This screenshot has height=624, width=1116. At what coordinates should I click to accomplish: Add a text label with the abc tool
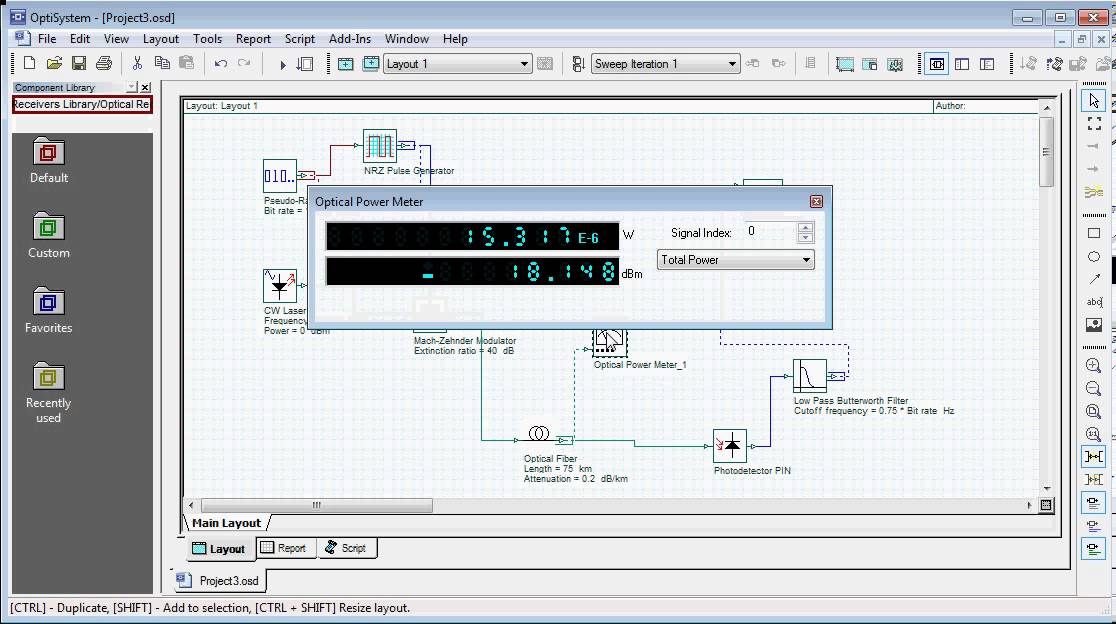(x=1094, y=302)
